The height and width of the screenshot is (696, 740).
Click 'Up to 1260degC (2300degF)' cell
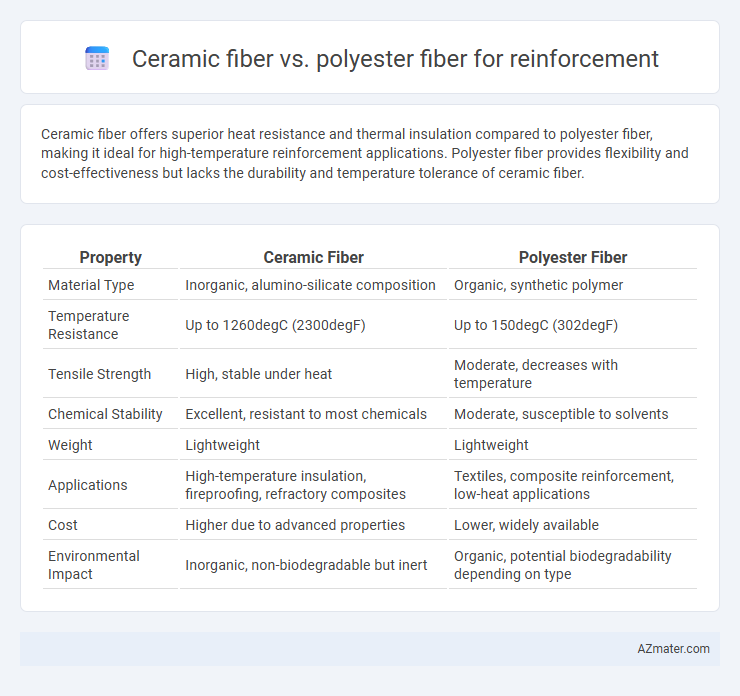pos(275,325)
